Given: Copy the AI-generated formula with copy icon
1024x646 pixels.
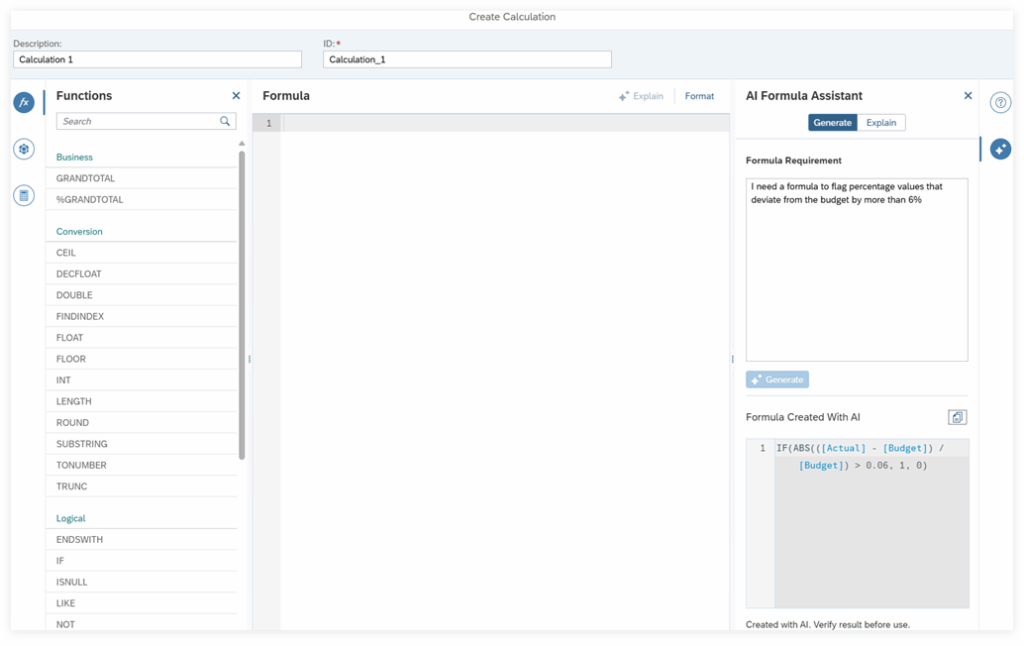Looking at the screenshot, I should [x=957, y=417].
